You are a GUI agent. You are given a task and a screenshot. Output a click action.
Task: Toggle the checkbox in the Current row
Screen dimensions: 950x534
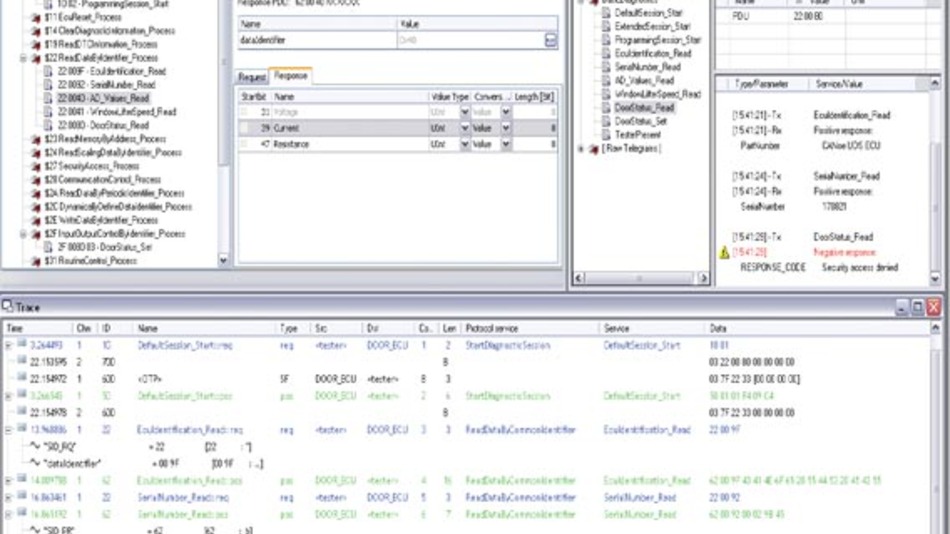(245, 129)
